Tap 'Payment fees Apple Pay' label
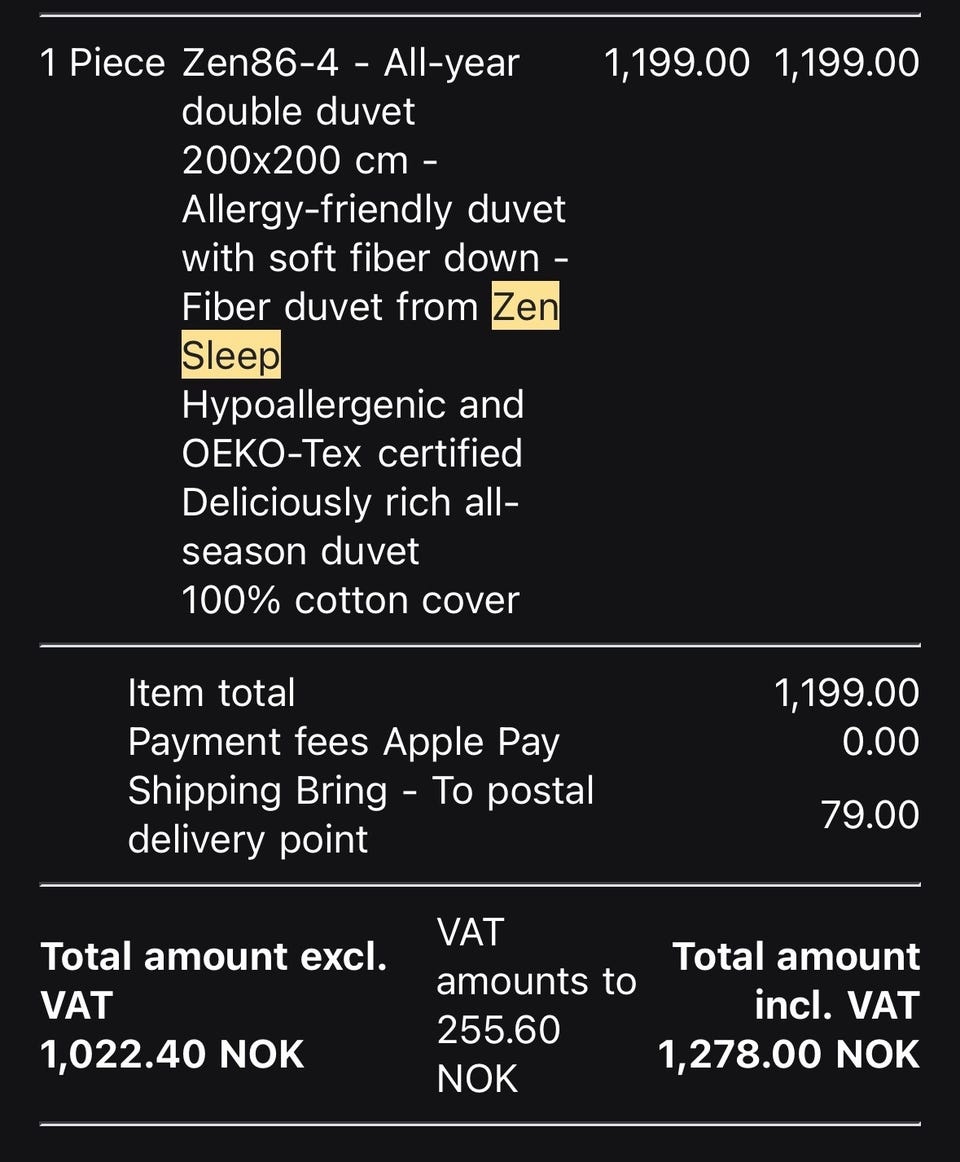 344,742
